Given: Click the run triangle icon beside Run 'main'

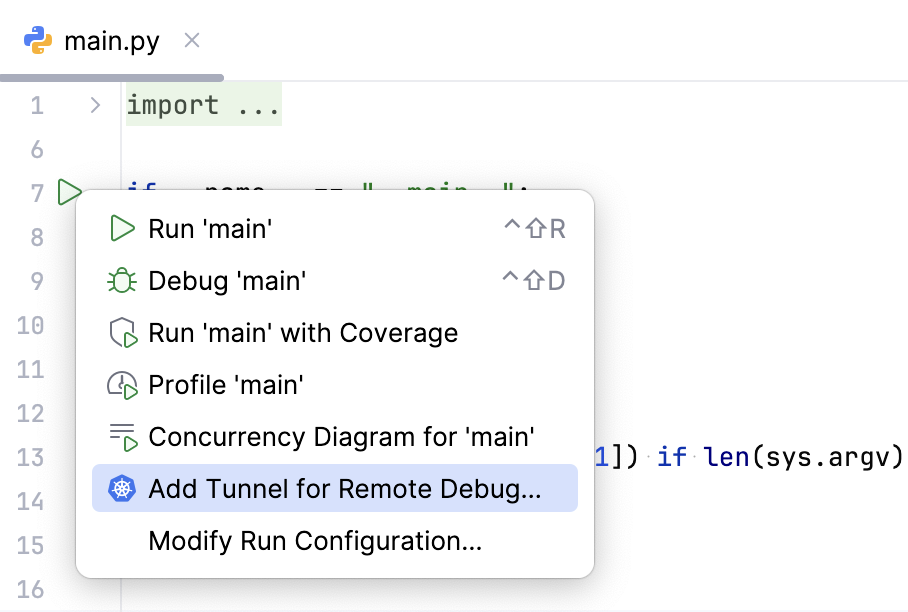Looking at the screenshot, I should click(x=122, y=228).
